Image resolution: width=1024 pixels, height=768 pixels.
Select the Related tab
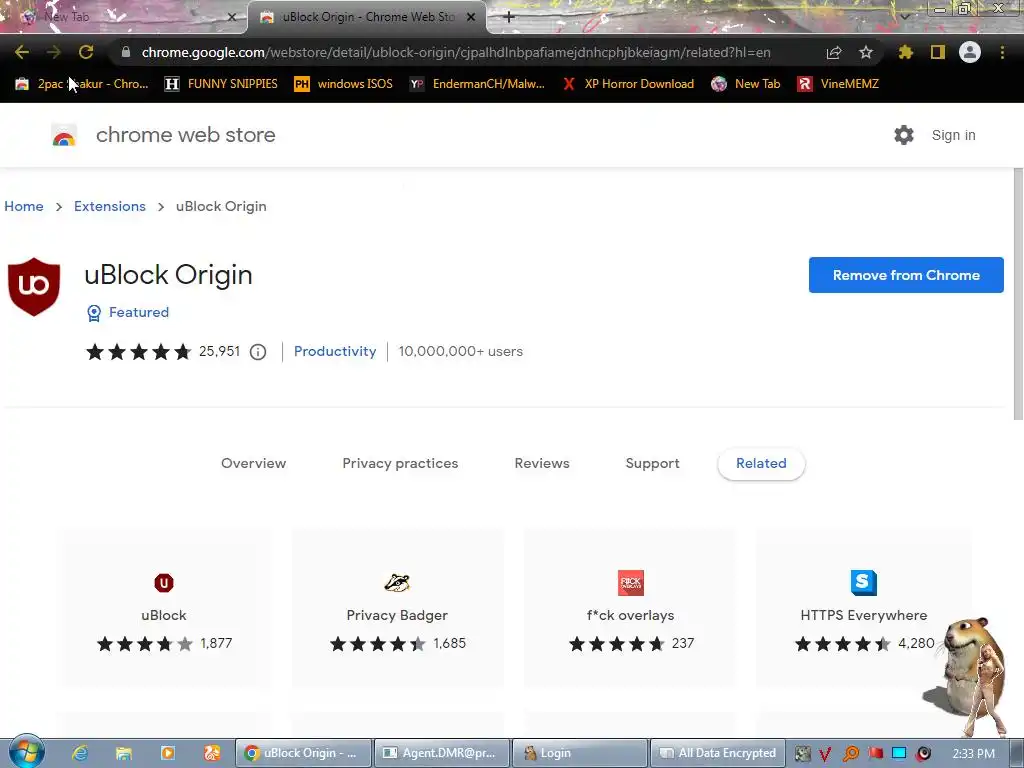click(x=761, y=464)
